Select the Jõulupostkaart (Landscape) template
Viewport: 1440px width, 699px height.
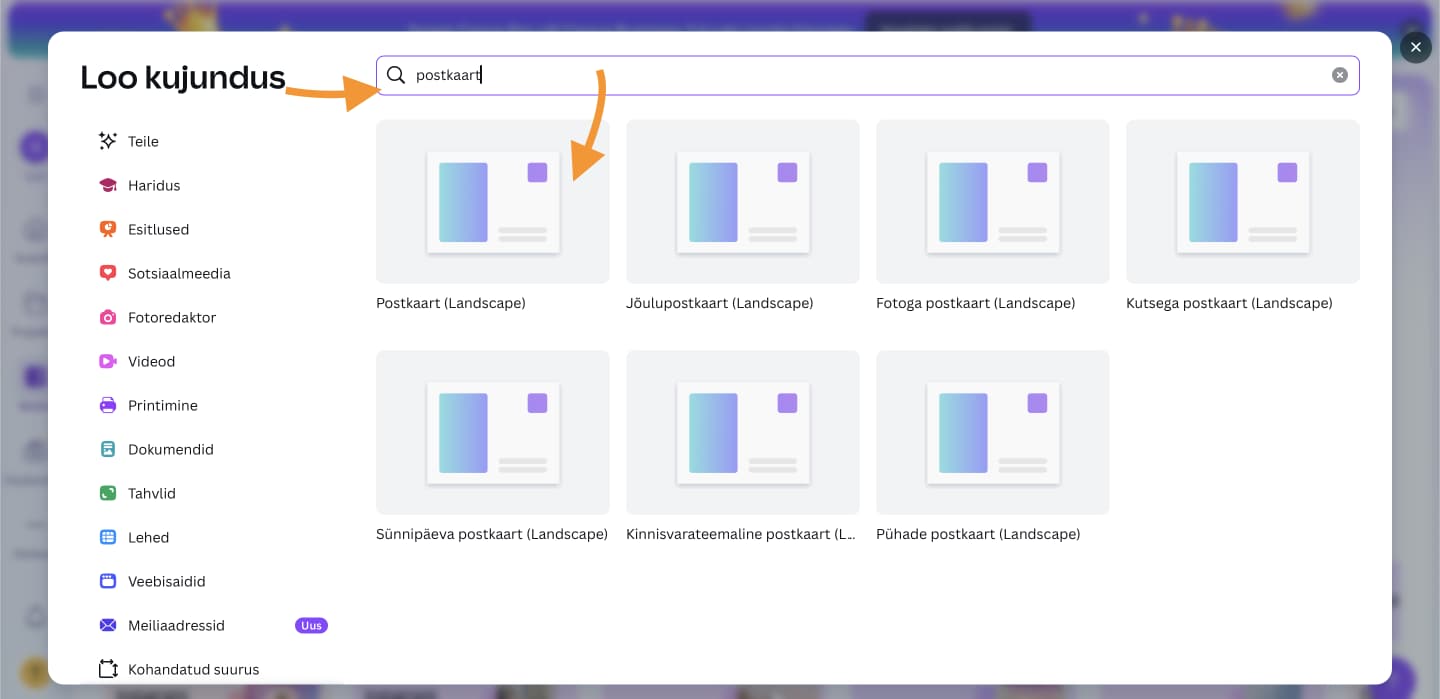742,202
